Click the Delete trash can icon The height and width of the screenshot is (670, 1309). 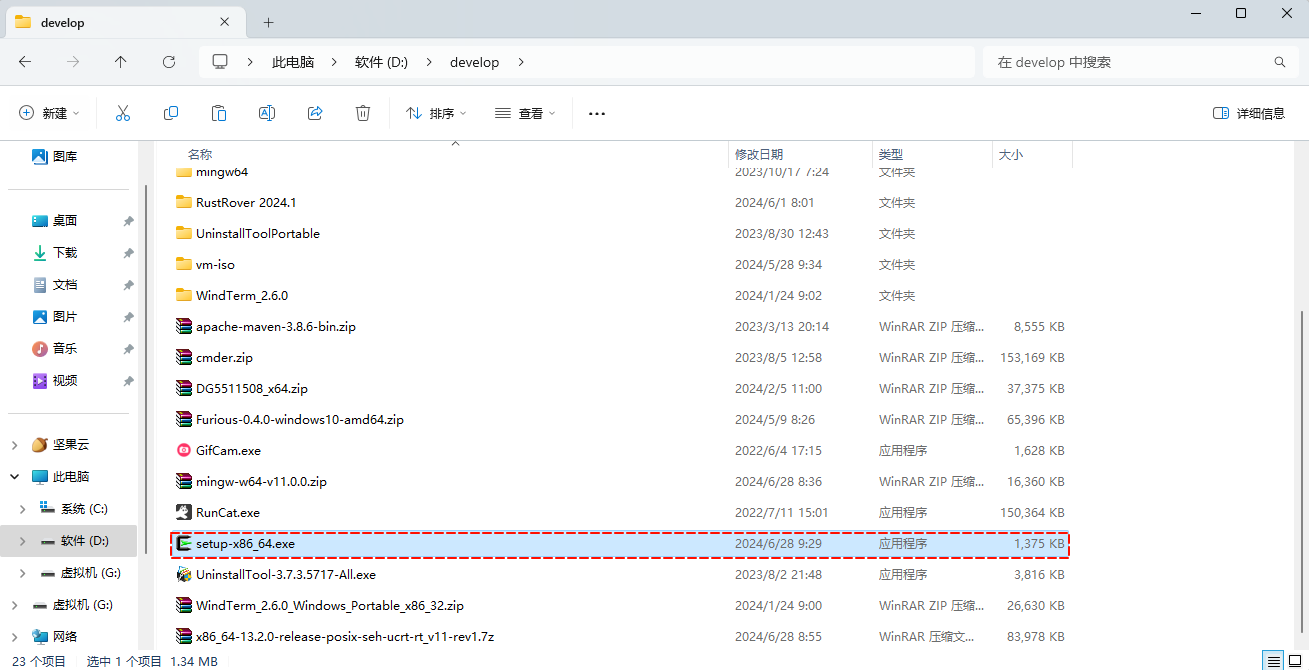click(363, 114)
